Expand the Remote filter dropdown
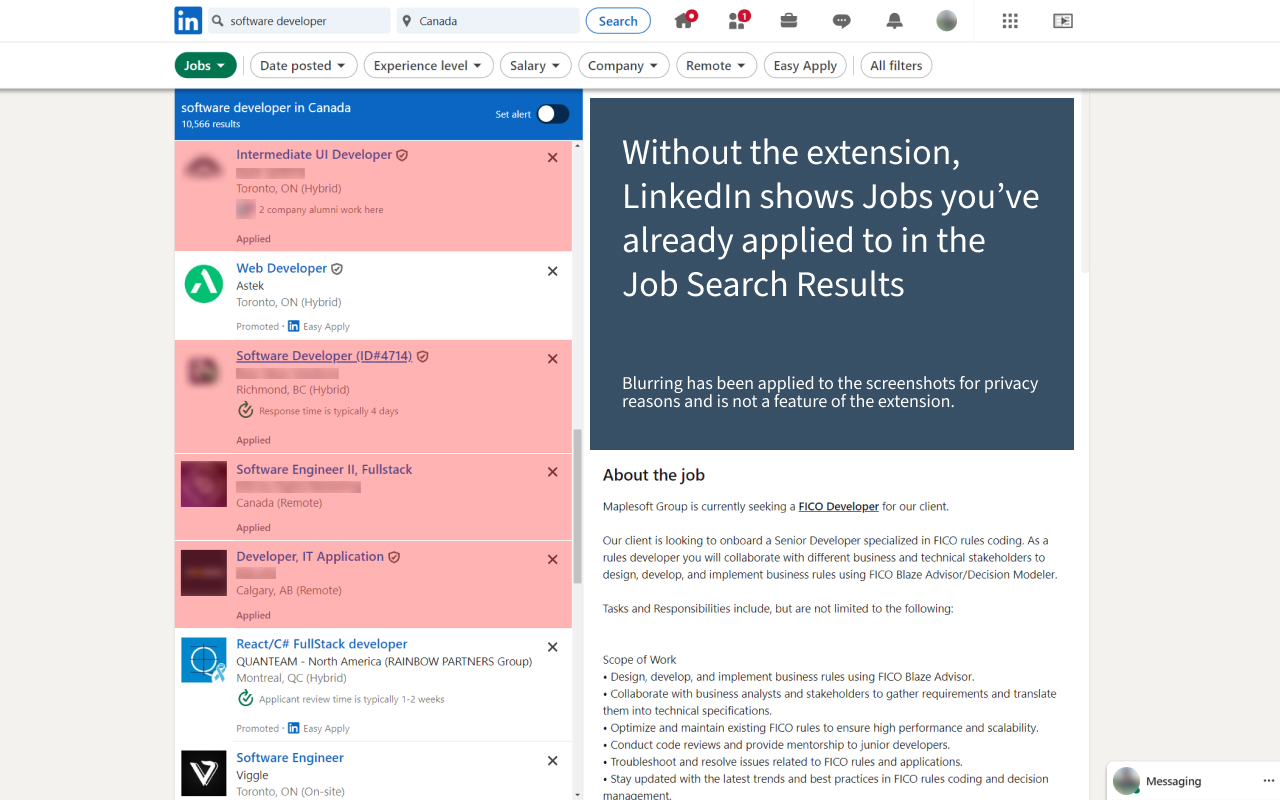 point(716,66)
